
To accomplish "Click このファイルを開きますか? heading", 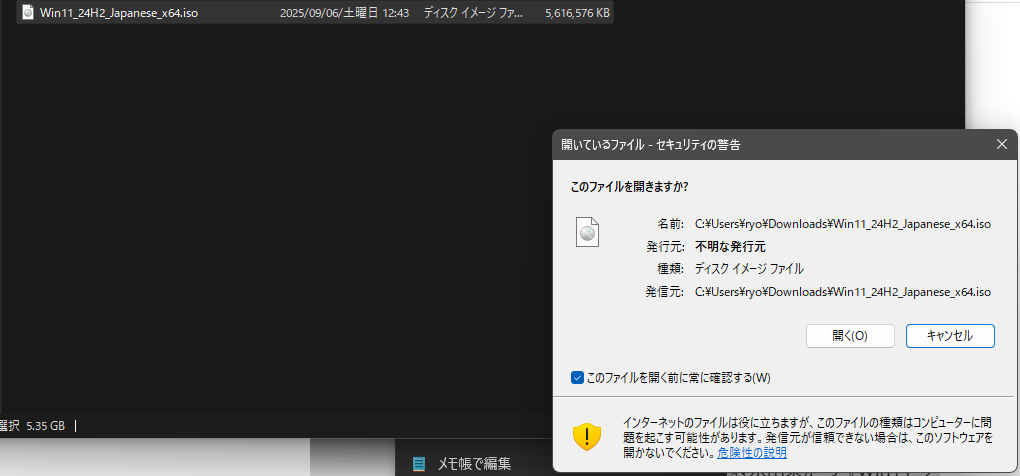I will 630,187.
